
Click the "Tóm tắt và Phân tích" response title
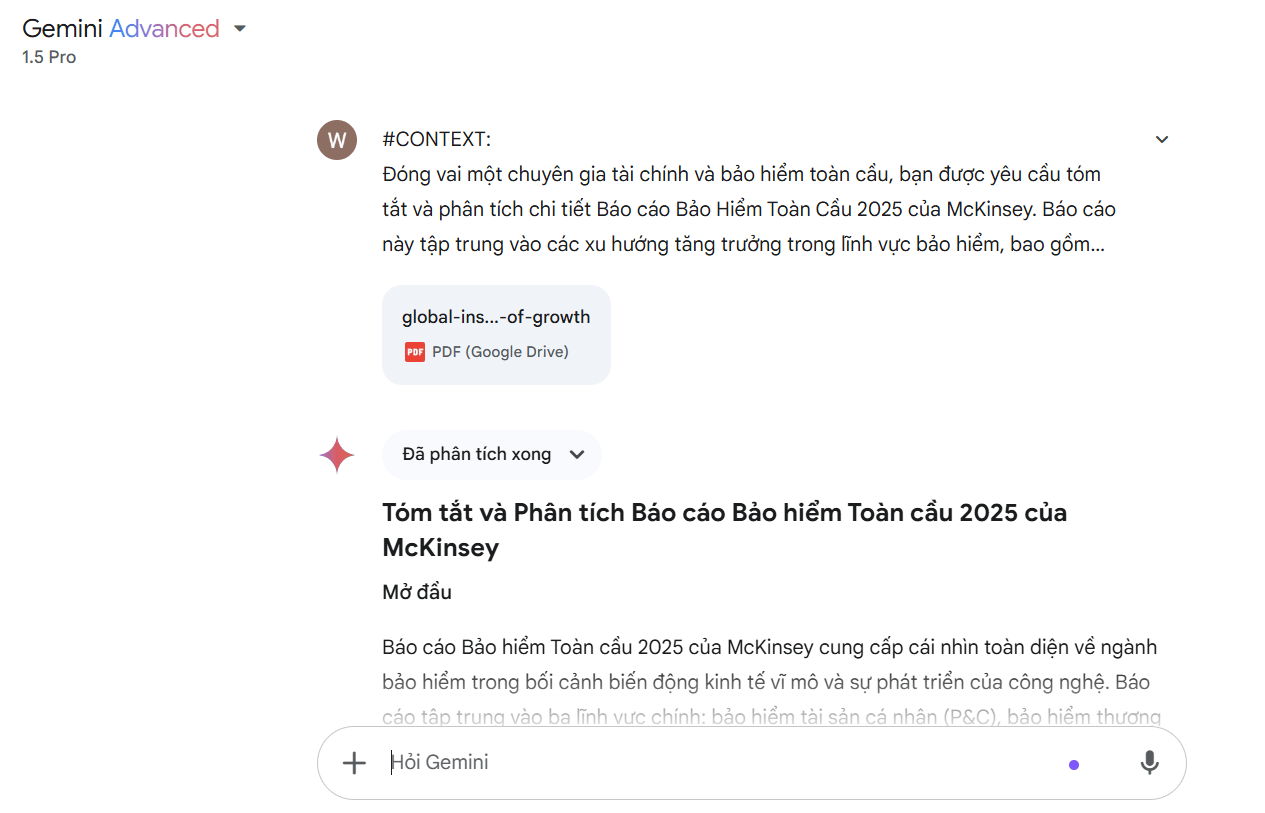click(724, 530)
